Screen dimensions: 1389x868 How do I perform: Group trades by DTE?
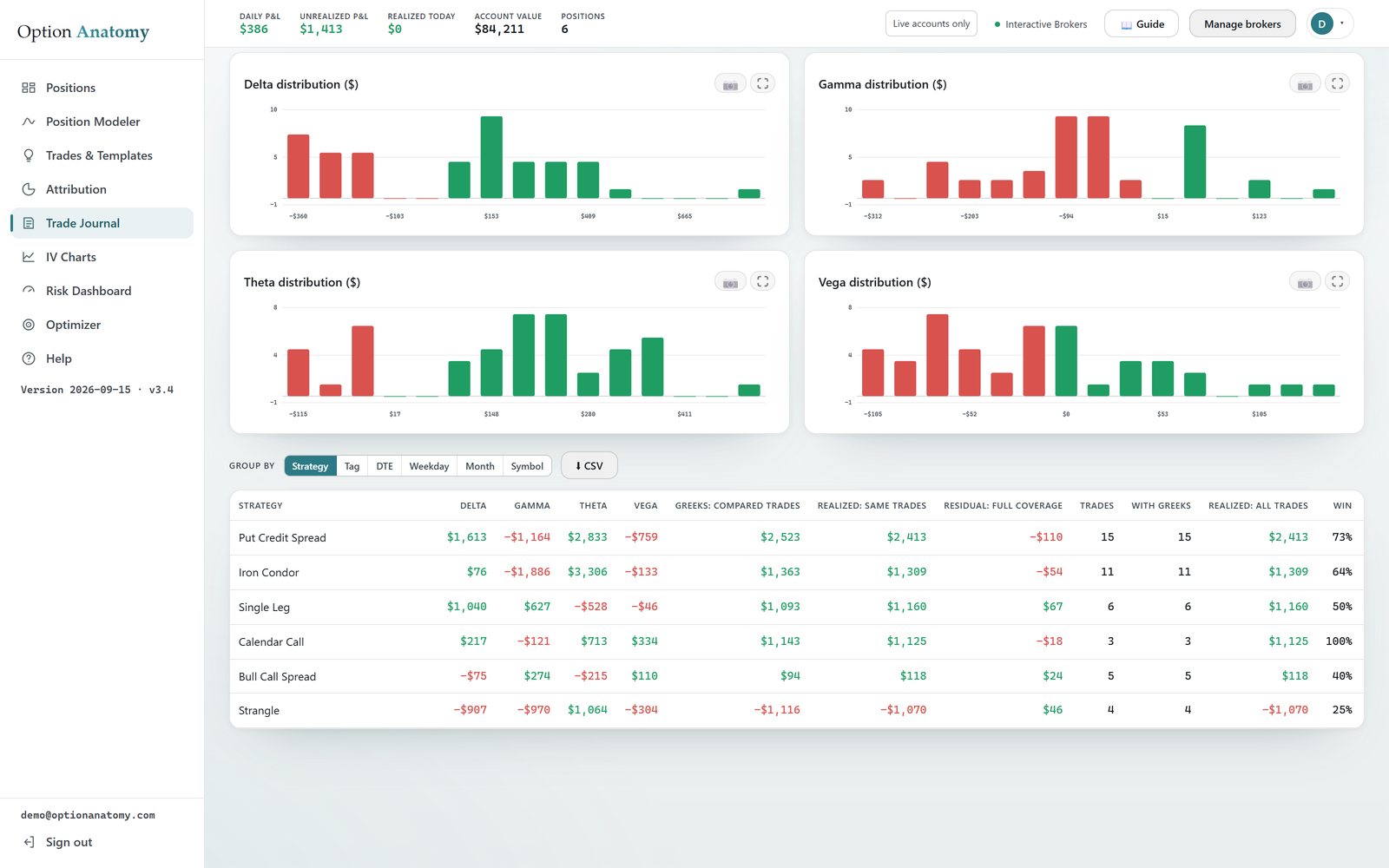(x=385, y=466)
